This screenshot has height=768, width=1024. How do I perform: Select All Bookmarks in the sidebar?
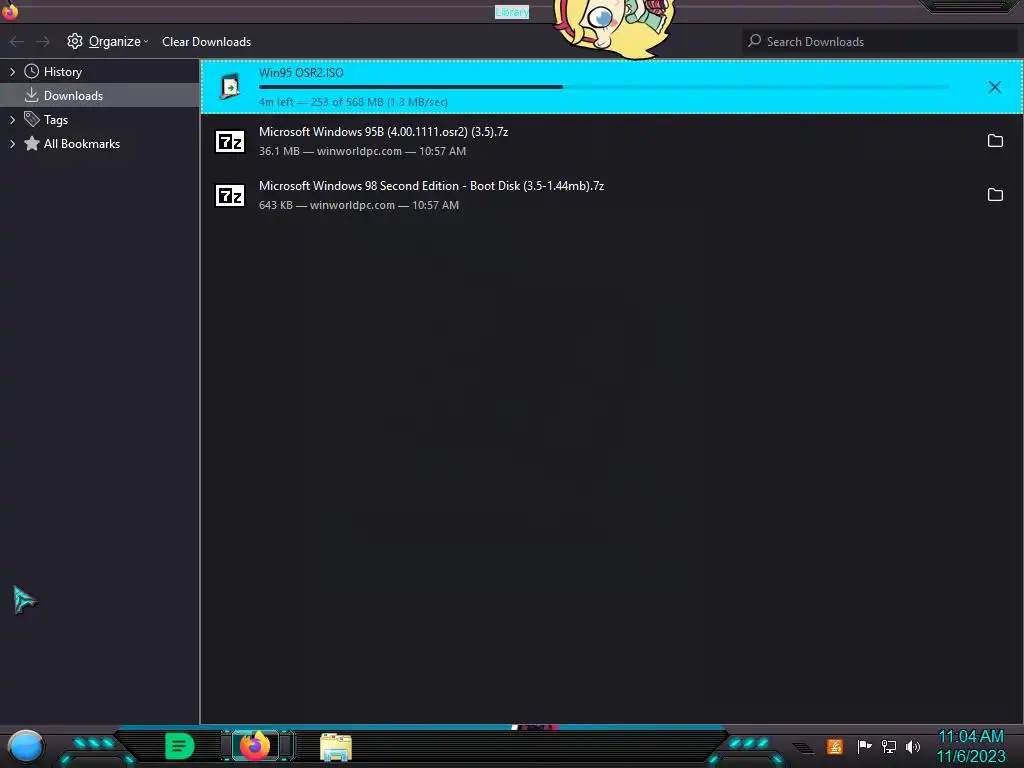click(x=100, y=144)
